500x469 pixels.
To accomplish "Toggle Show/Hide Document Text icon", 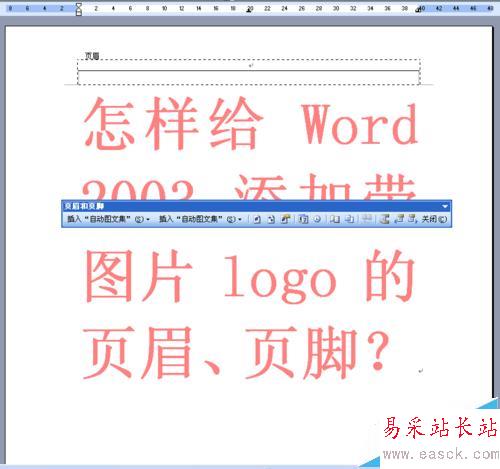I will point(349,219).
